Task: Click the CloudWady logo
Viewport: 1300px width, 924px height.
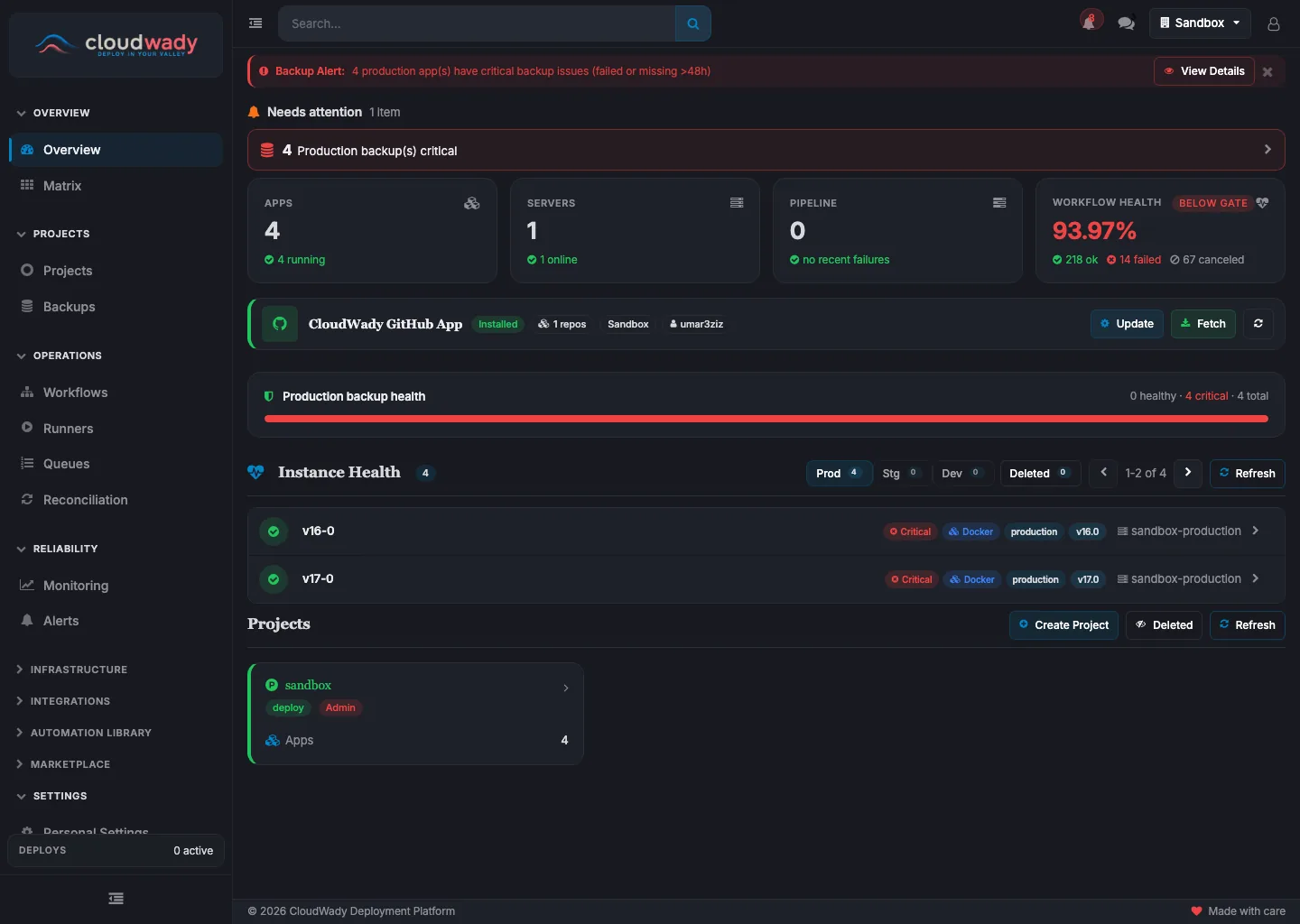Action: point(116,44)
